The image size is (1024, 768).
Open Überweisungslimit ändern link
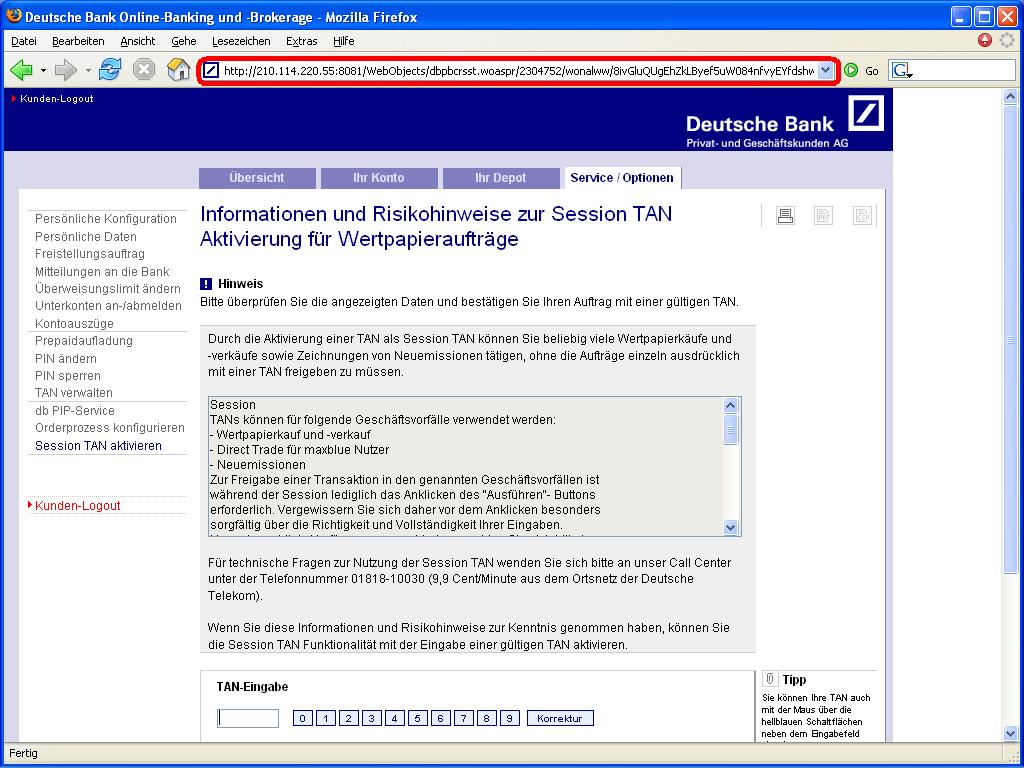108,289
